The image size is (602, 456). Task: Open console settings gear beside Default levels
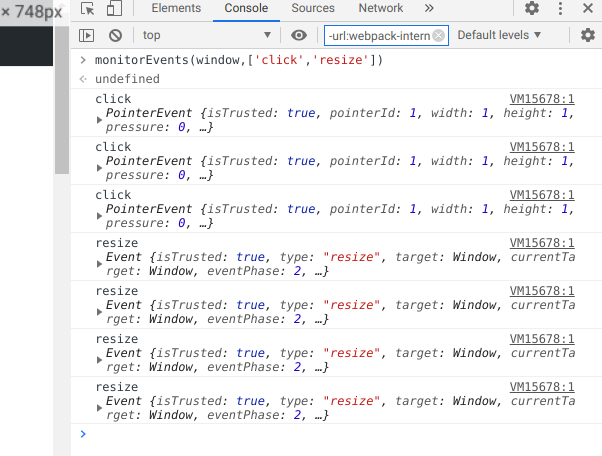point(587,35)
